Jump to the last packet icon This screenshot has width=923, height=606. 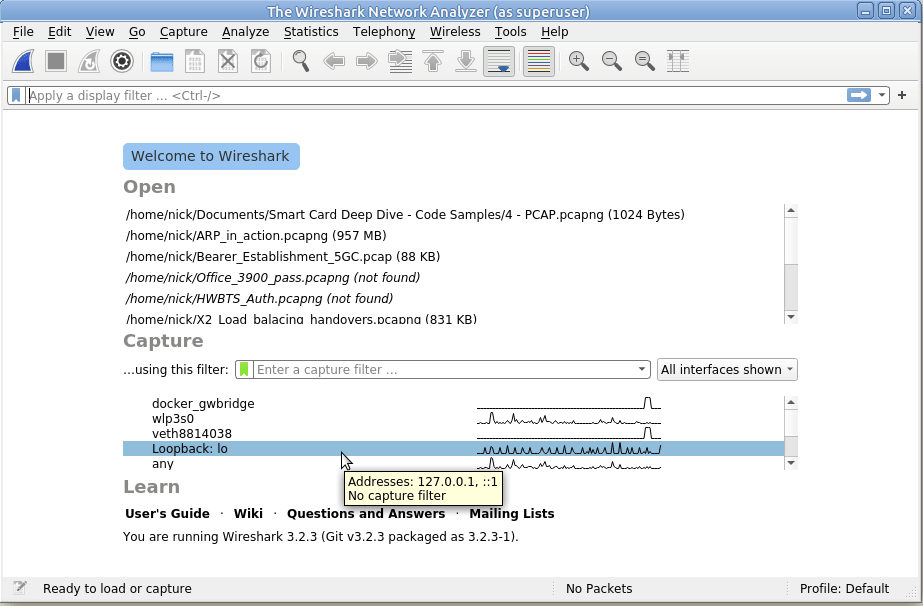pos(466,61)
